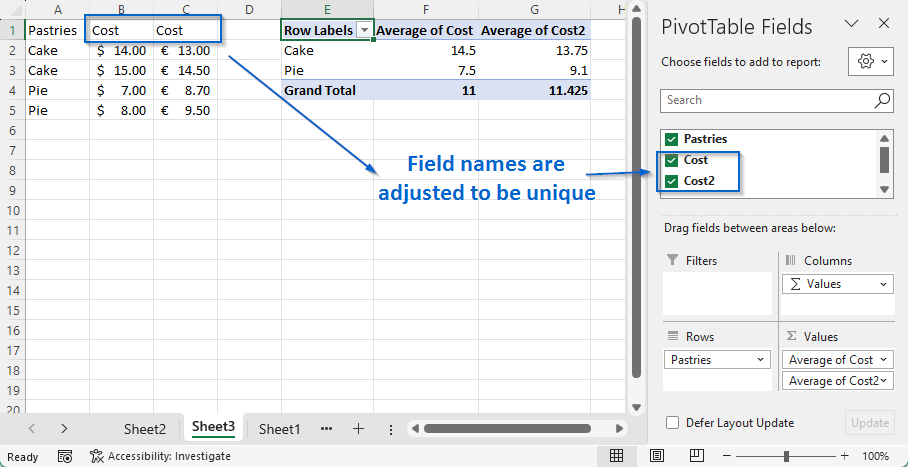The width and height of the screenshot is (908, 467).
Task: Click the macro recording status bar icon
Action: click(x=65, y=457)
